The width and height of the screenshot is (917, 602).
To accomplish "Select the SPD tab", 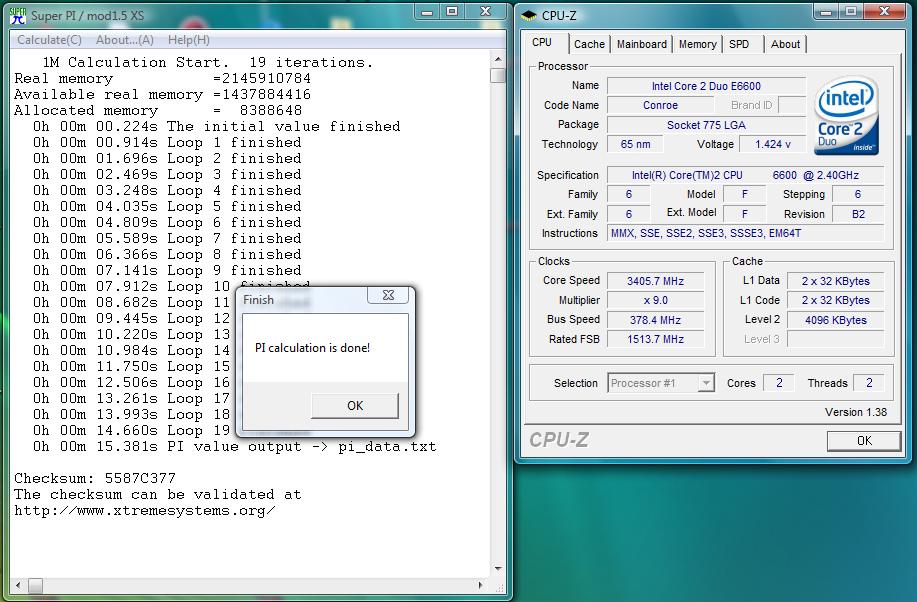I will pos(739,44).
